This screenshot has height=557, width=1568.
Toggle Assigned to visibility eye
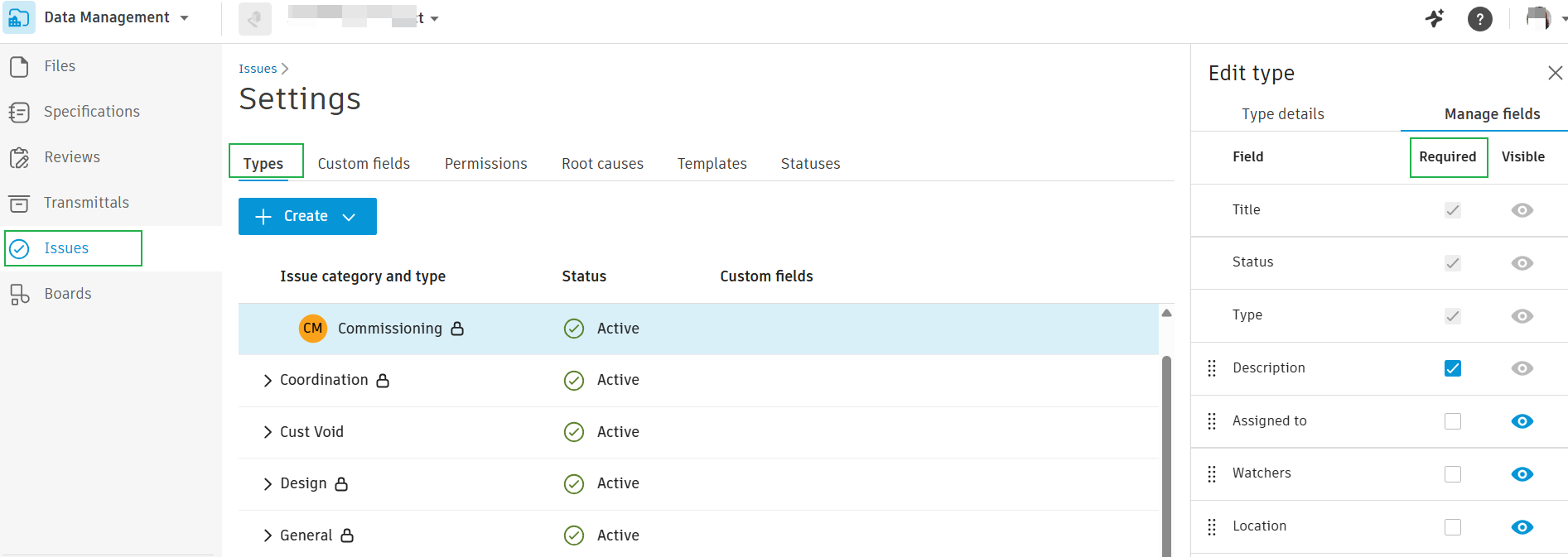click(x=1522, y=421)
